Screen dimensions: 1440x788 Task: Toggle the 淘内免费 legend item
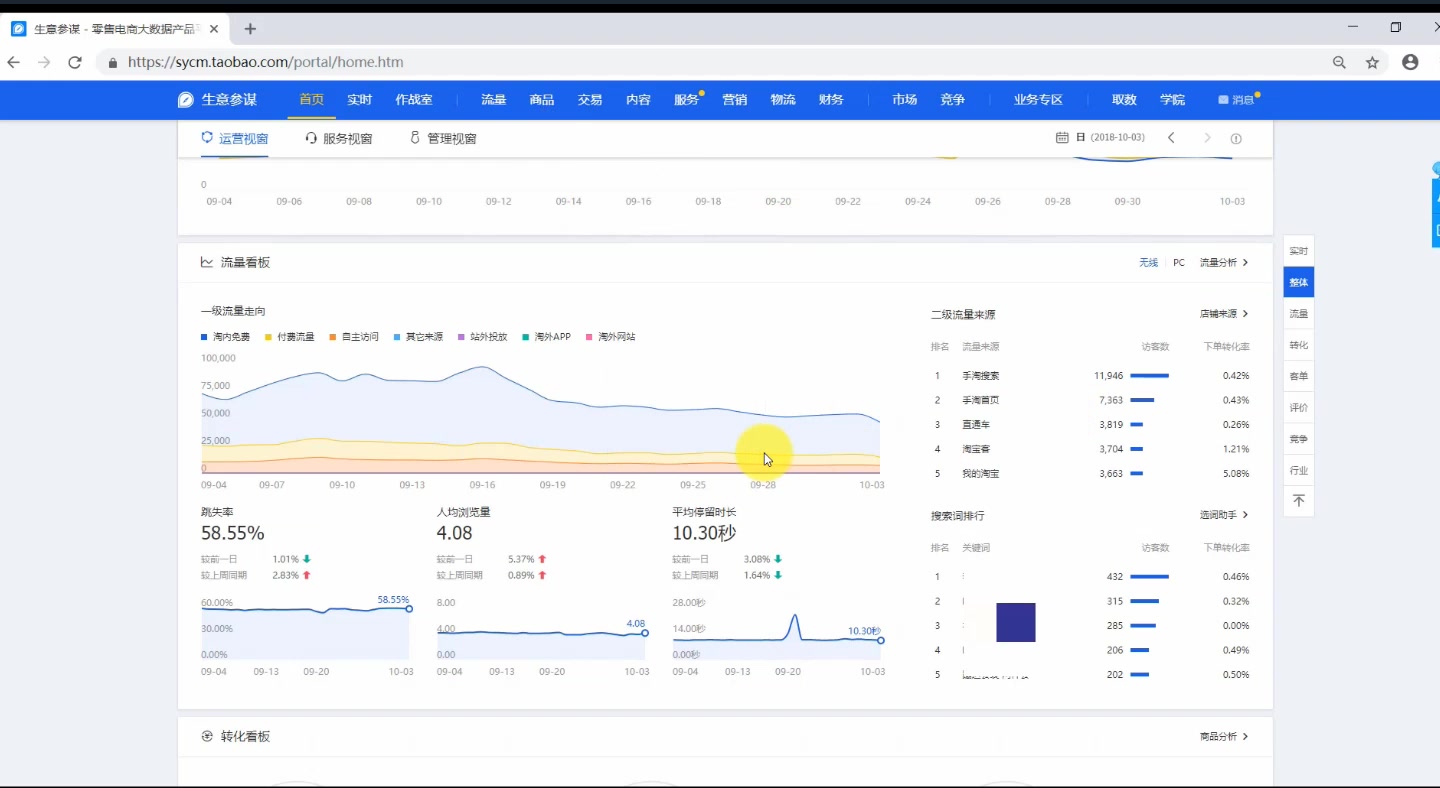click(226, 337)
